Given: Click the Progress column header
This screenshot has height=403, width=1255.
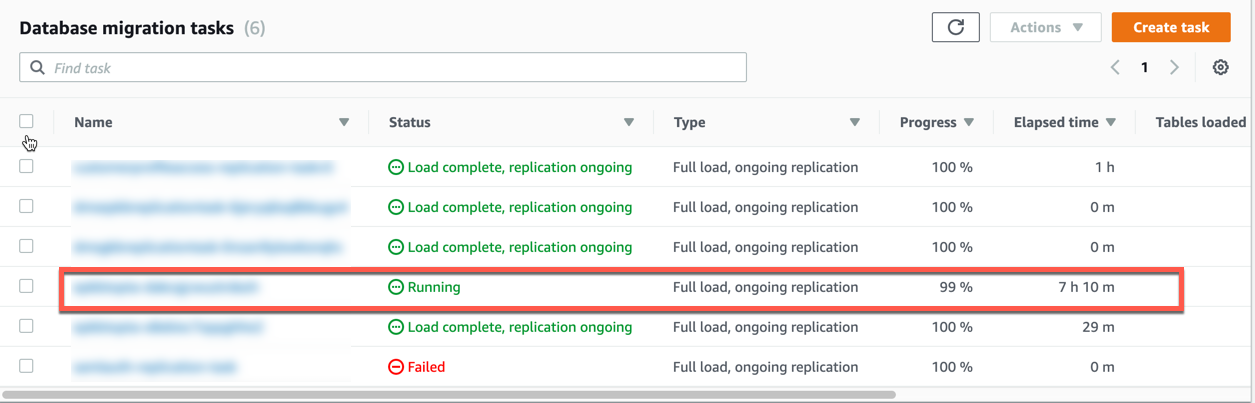Looking at the screenshot, I should click(x=928, y=122).
